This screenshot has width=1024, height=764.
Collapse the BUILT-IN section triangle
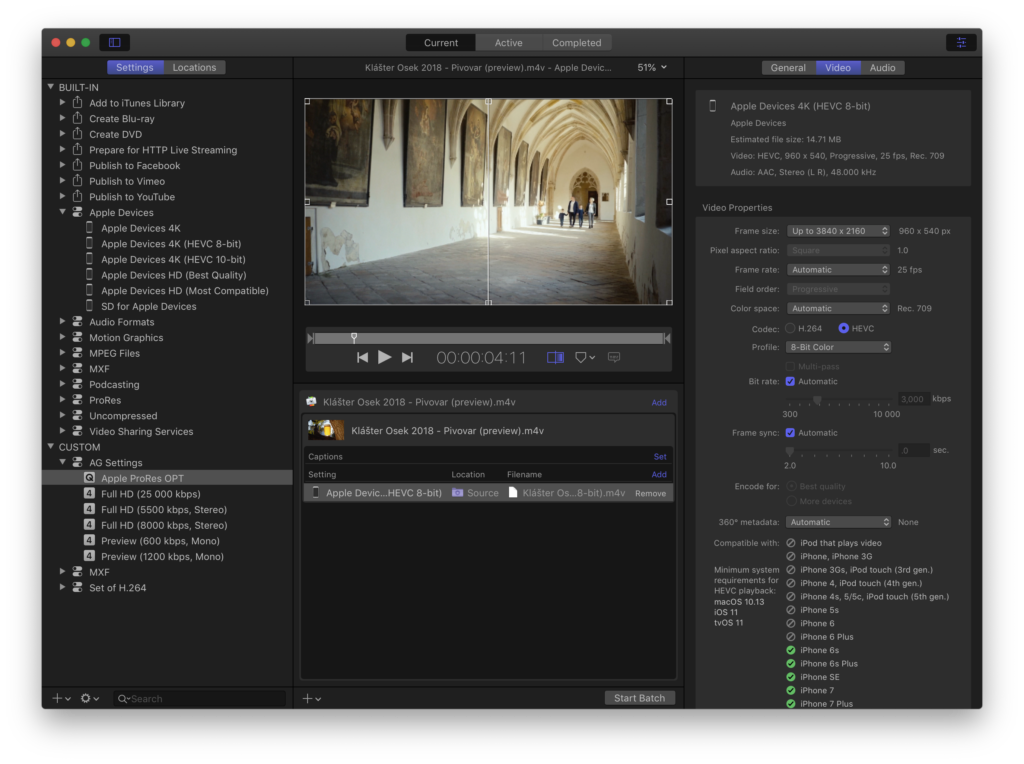pos(51,86)
